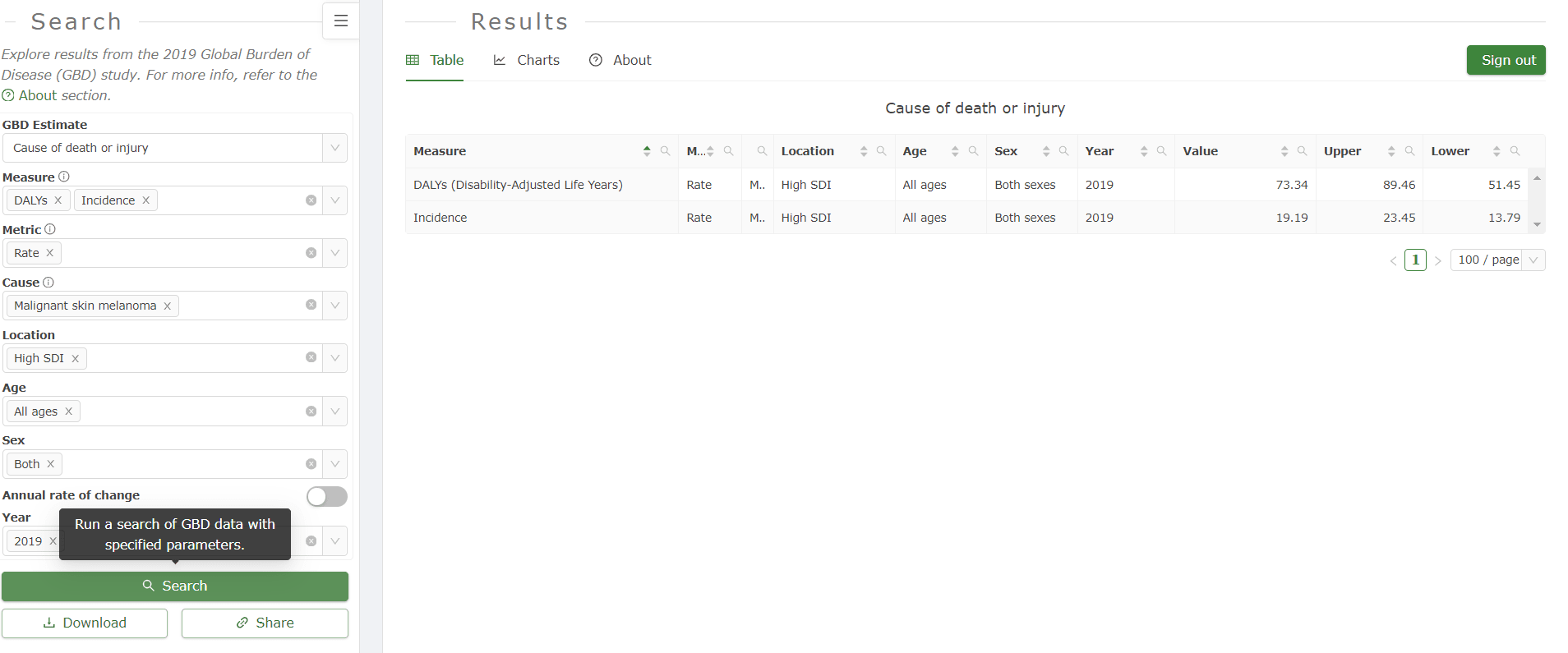The height and width of the screenshot is (653, 1568).
Task: Open the 100 / page size dropdown
Action: point(1497,260)
